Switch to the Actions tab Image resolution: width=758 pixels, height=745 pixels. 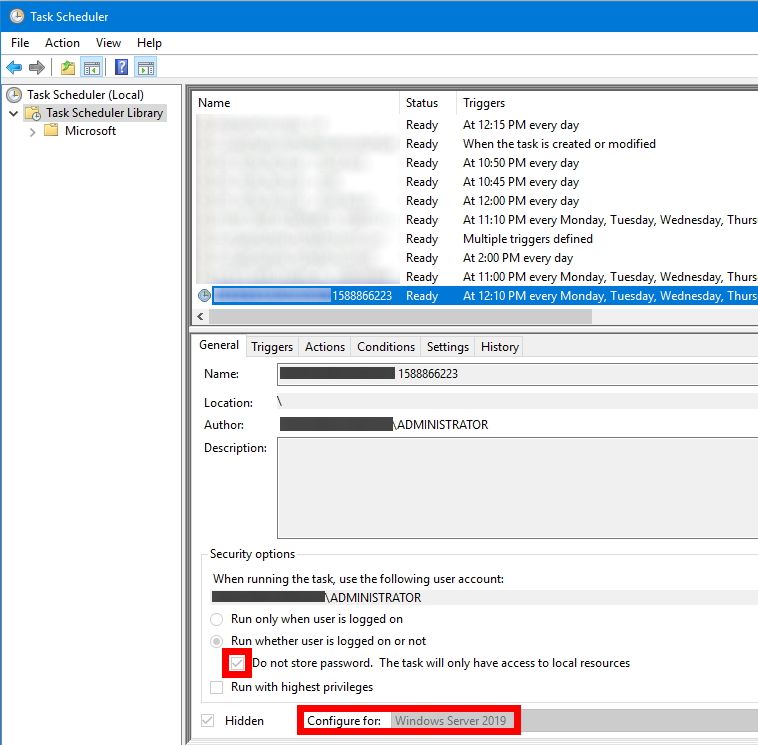[324, 347]
